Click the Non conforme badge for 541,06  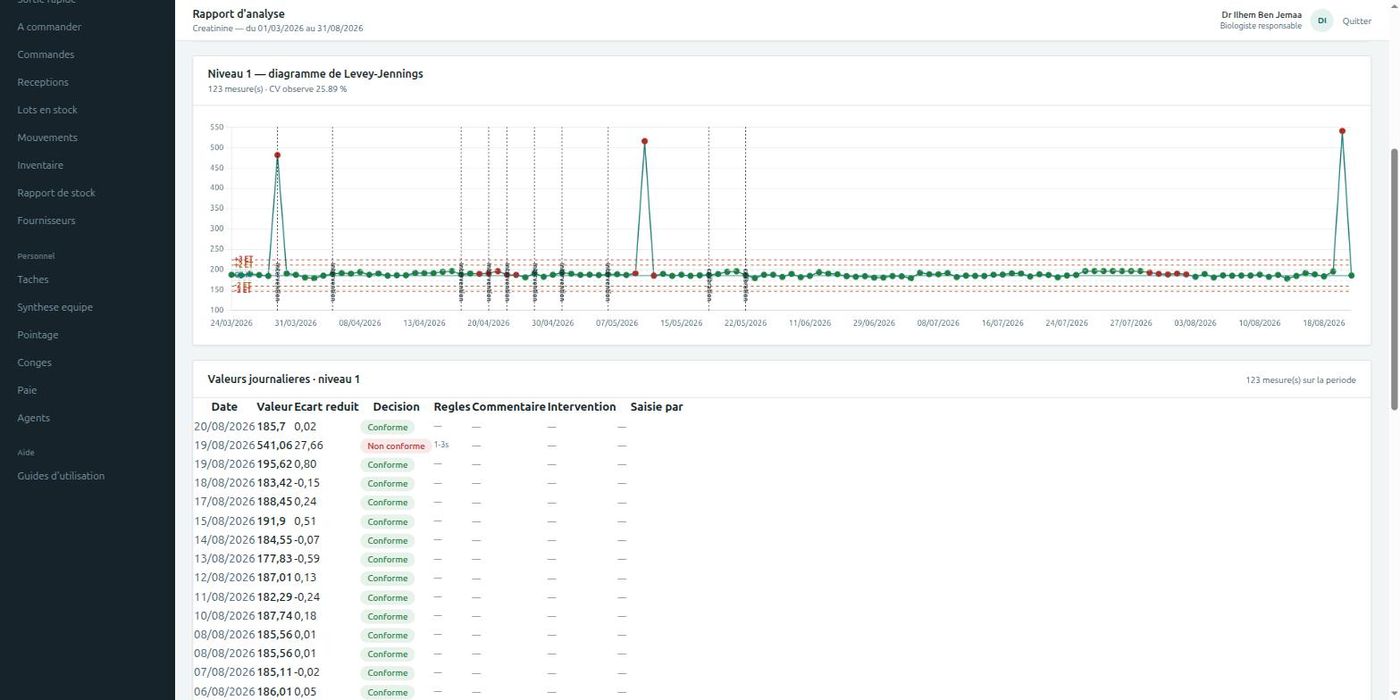tap(396, 446)
